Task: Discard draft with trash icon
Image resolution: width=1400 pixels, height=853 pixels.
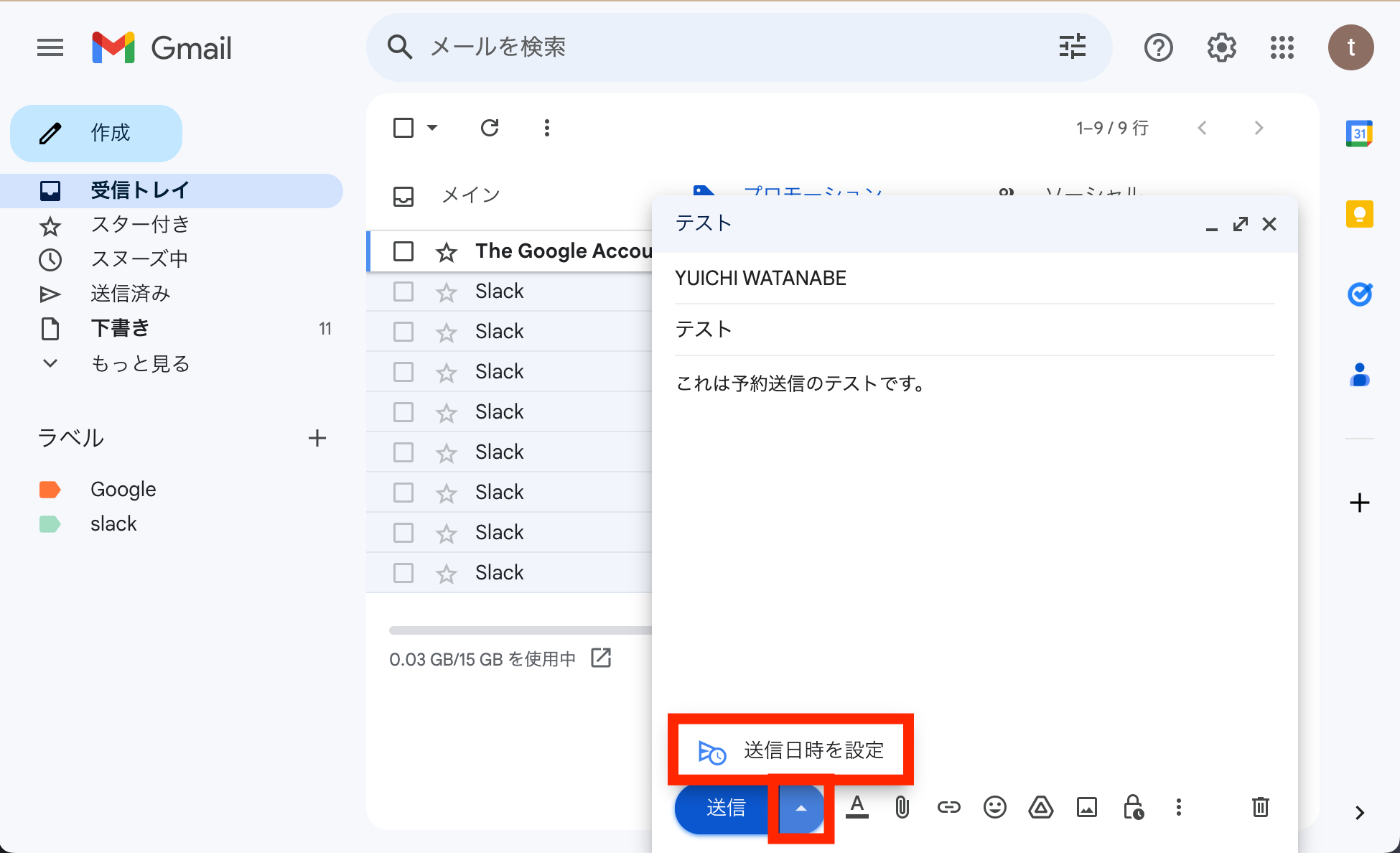Action: click(x=1260, y=807)
